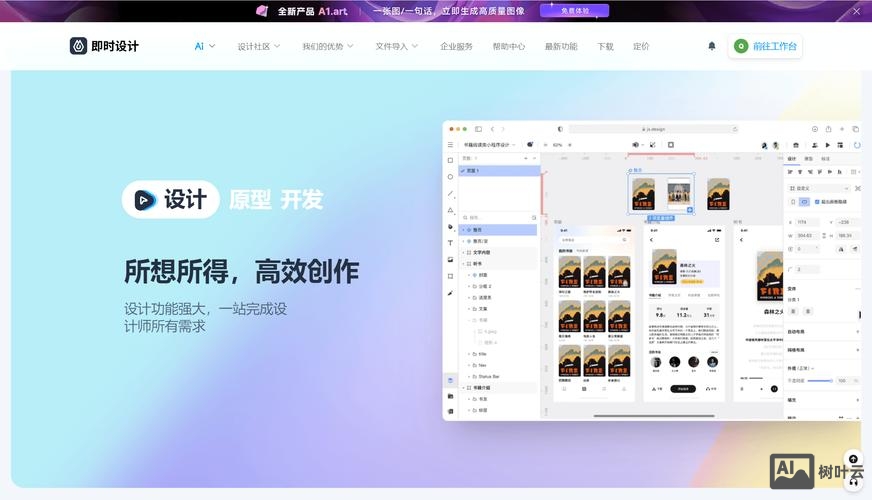Expand 自动布局 with its plus icon
872x500 pixels.
tap(857, 331)
